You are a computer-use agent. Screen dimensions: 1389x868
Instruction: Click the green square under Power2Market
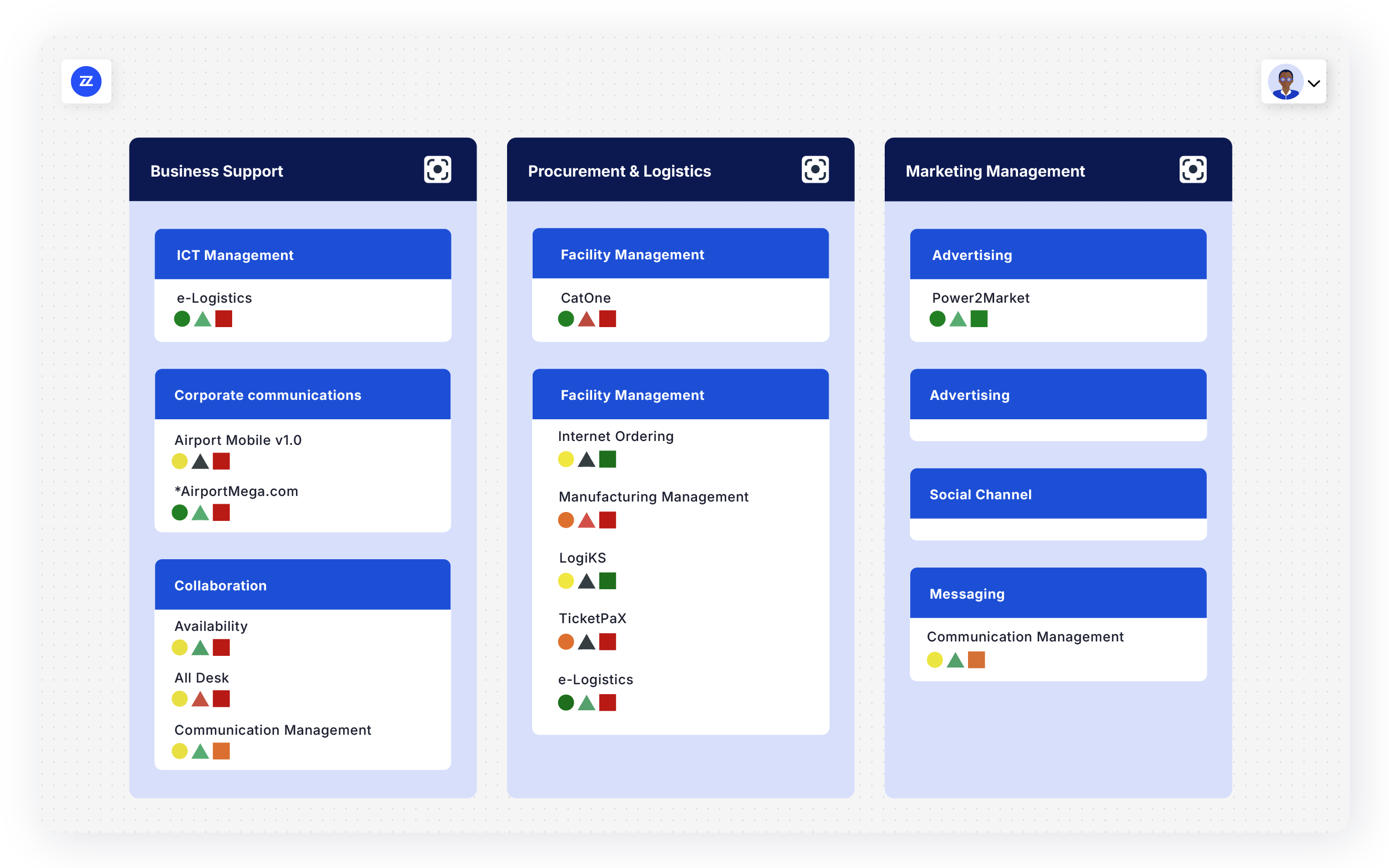tap(979, 319)
